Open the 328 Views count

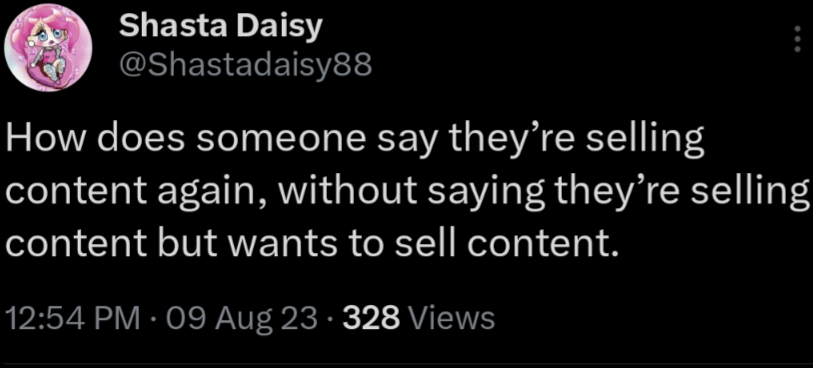pos(417,318)
